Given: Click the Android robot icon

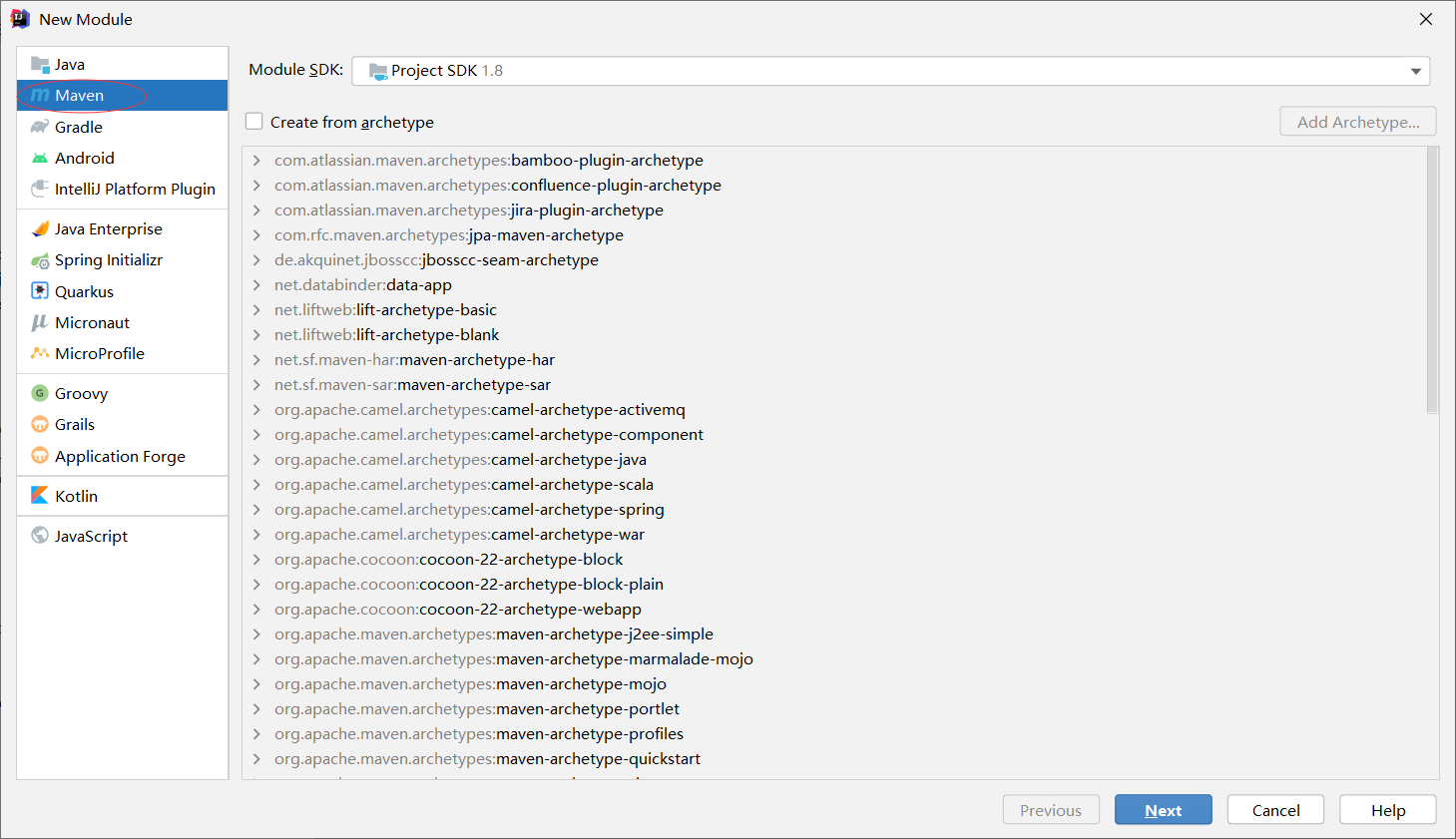Looking at the screenshot, I should click(40, 158).
